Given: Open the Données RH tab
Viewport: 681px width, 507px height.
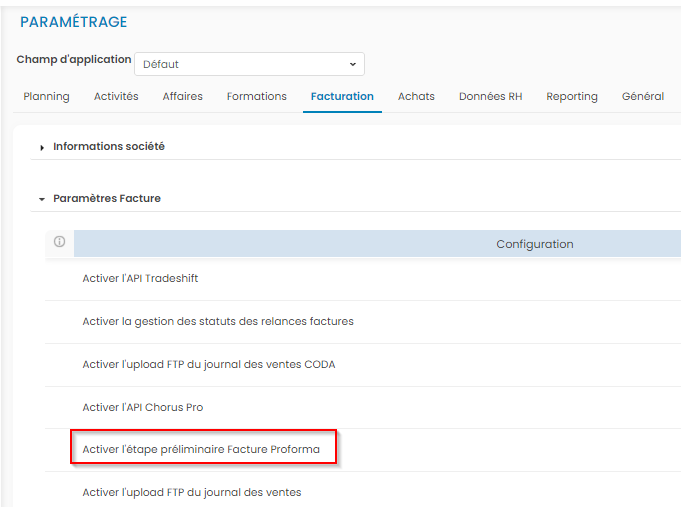Looking at the screenshot, I should tap(490, 97).
